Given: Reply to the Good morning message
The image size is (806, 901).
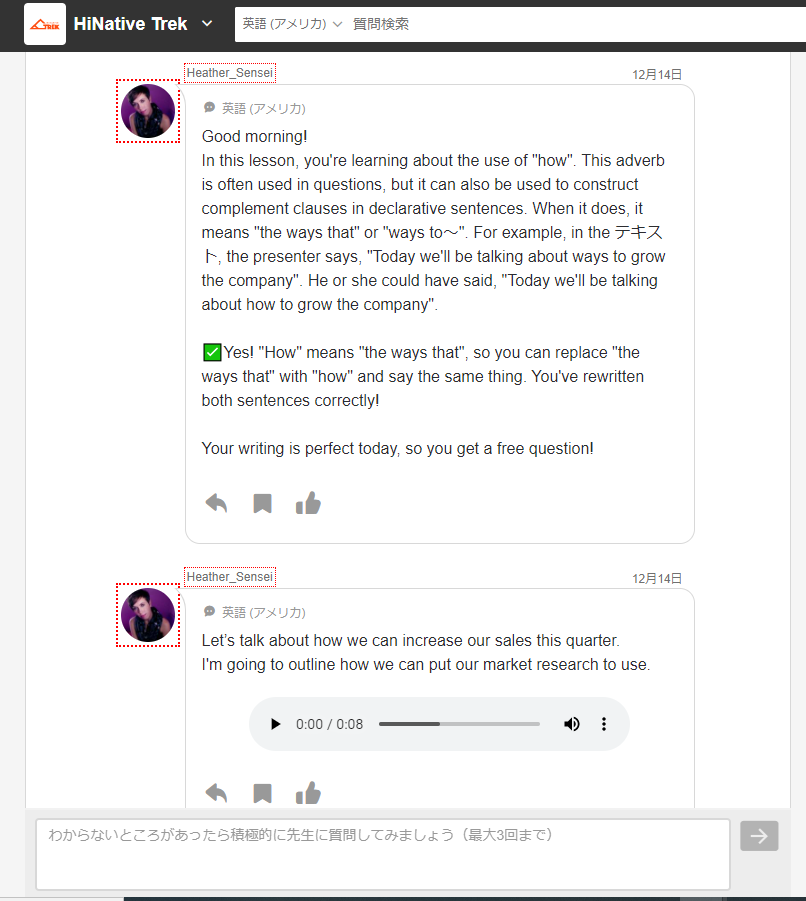Looking at the screenshot, I should (x=217, y=503).
